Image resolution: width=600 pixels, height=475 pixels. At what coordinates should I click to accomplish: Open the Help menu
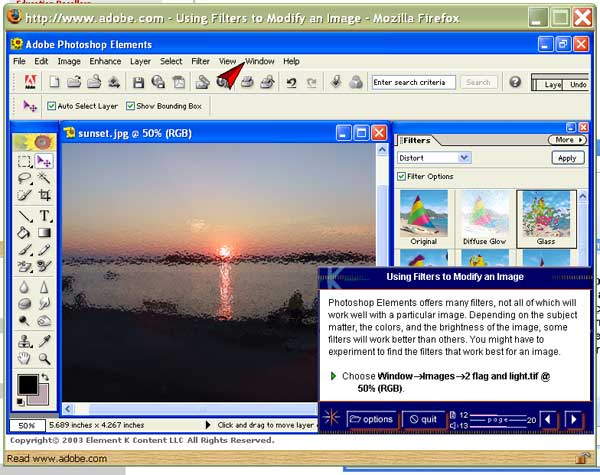[x=291, y=61]
